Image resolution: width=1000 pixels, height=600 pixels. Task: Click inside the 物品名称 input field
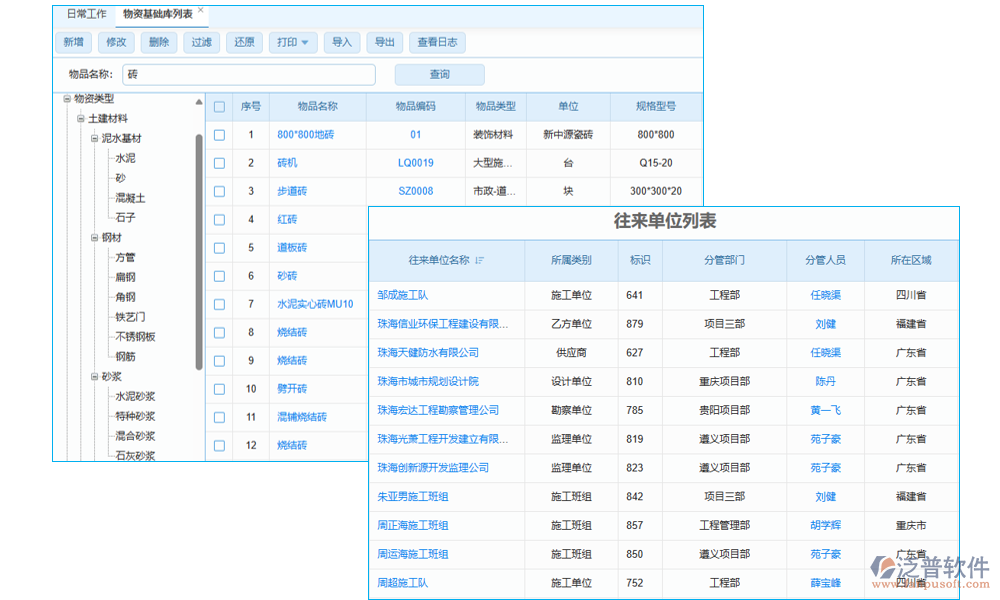click(248, 74)
